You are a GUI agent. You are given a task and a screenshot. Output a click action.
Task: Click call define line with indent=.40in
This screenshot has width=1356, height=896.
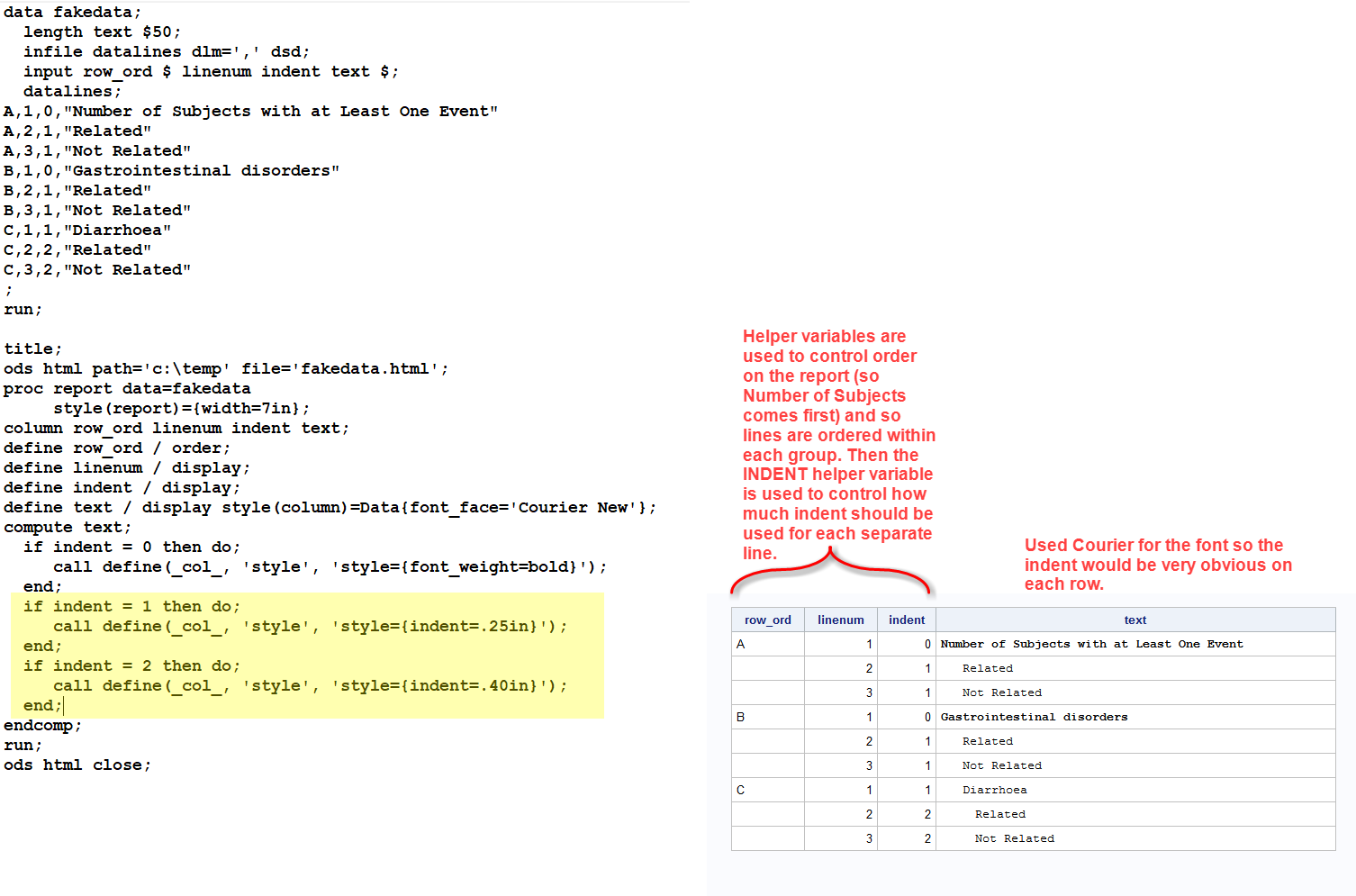click(311, 686)
